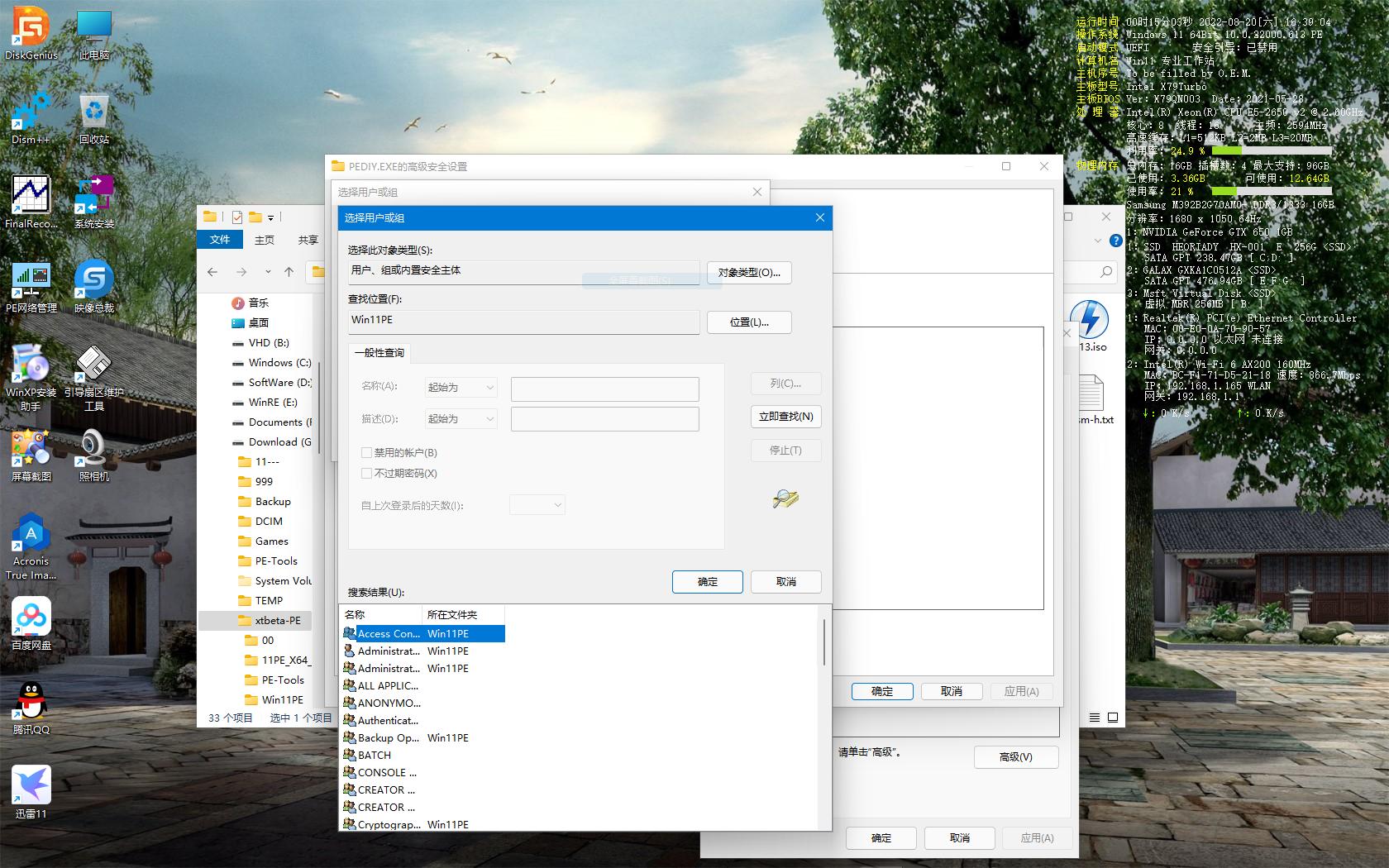Screen dimensions: 1389x868
Task: Click 立即查找(N) button
Action: pyautogui.click(x=786, y=416)
